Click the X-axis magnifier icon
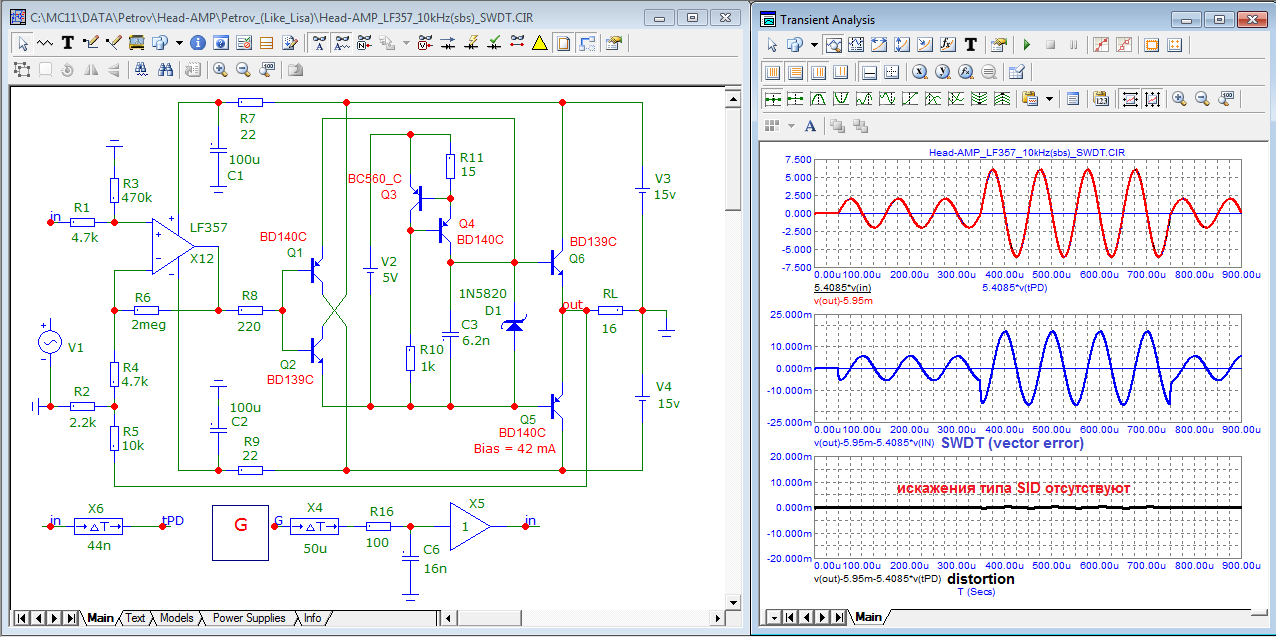The image size is (1276, 638). pos(918,72)
